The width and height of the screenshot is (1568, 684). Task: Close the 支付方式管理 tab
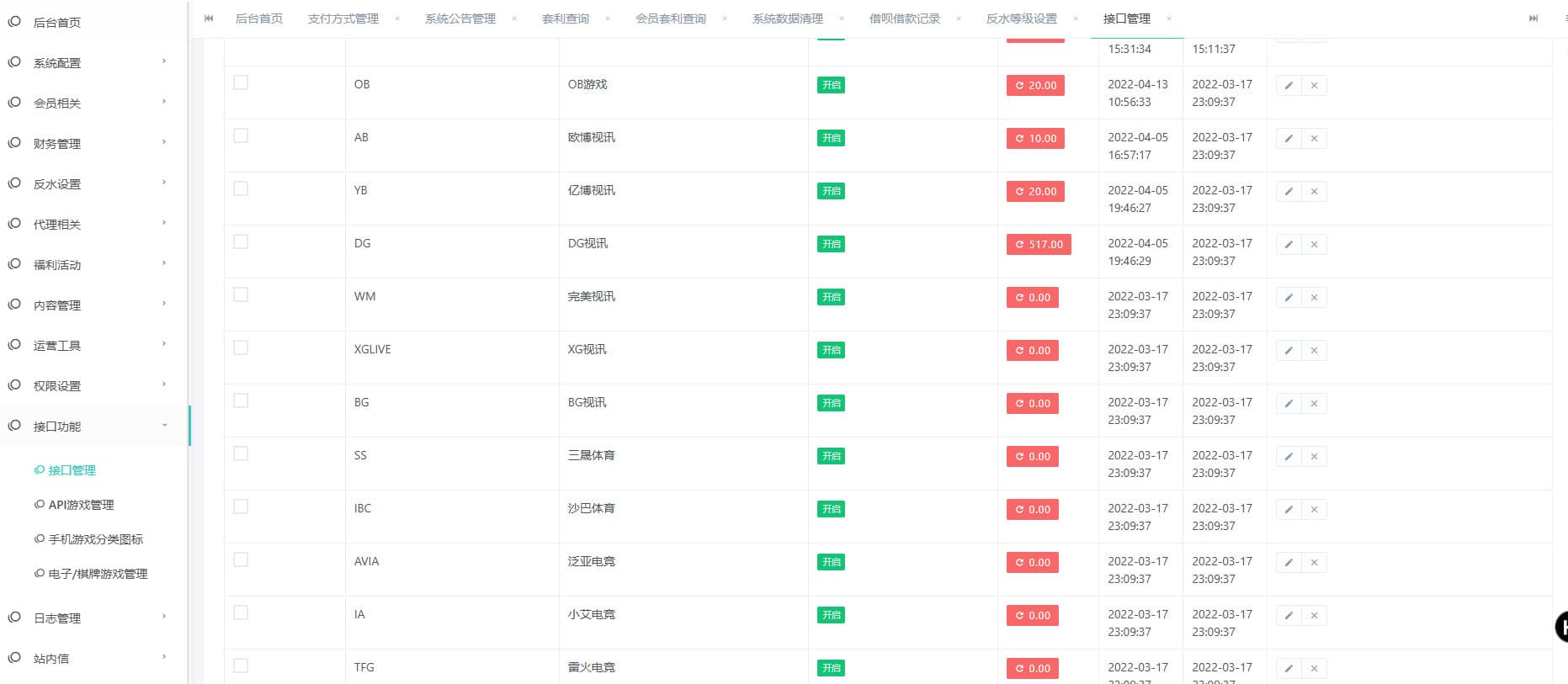[397, 19]
